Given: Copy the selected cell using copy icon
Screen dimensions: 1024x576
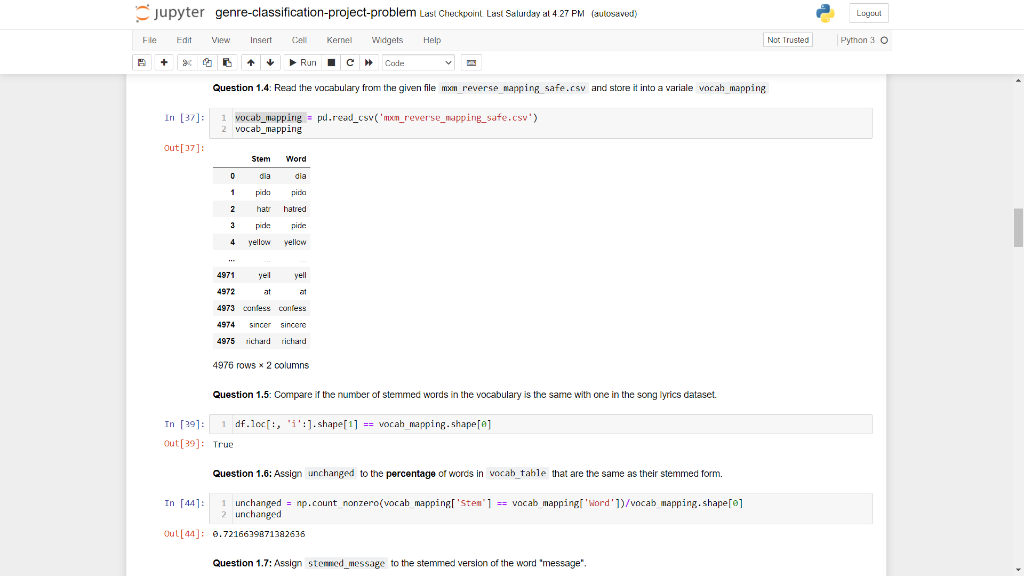Looking at the screenshot, I should [x=206, y=61].
